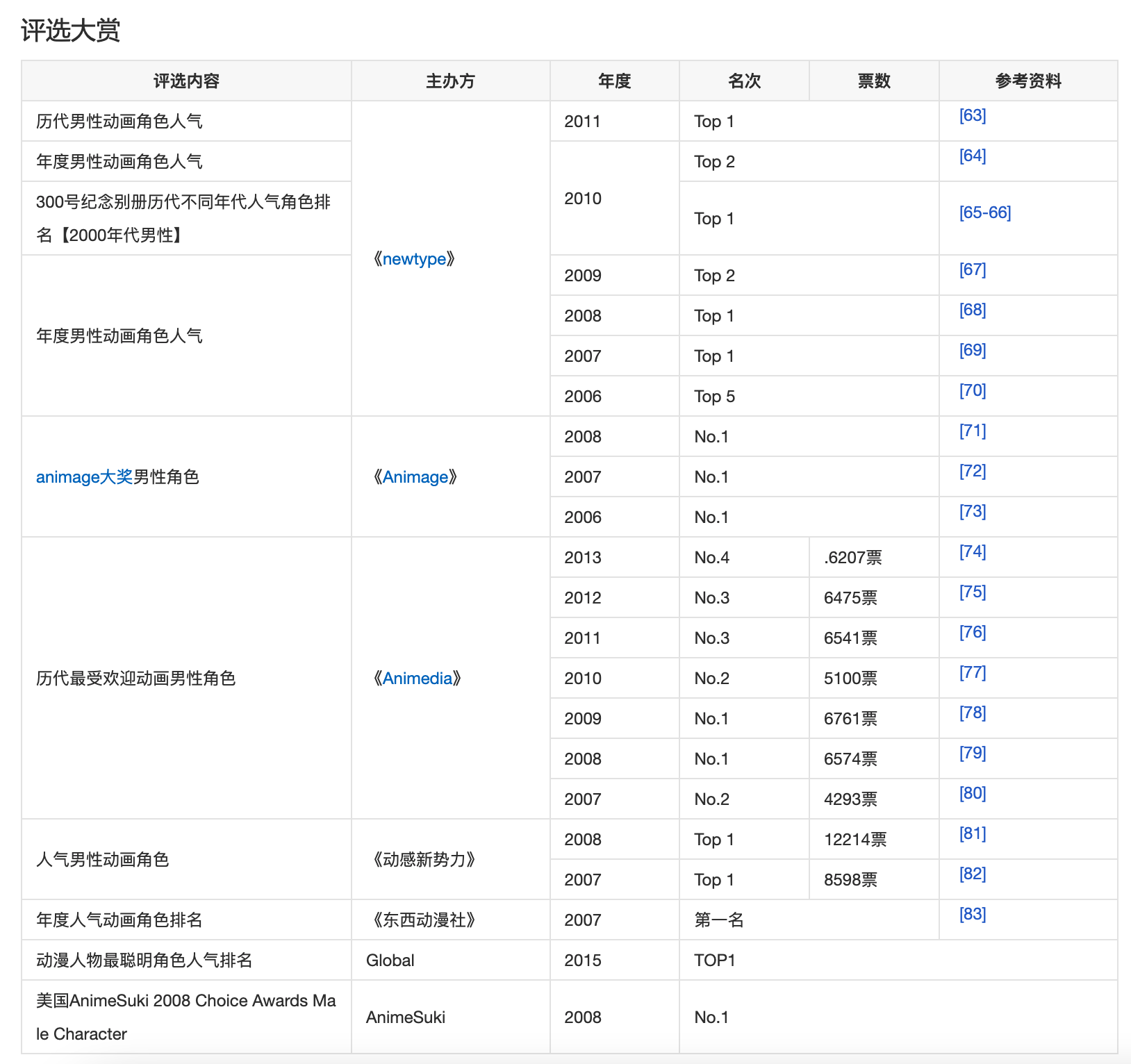This screenshot has width=1131, height=1064.
Task: Open reference [80] for the 2007 No.2 row
Action: [972, 792]
